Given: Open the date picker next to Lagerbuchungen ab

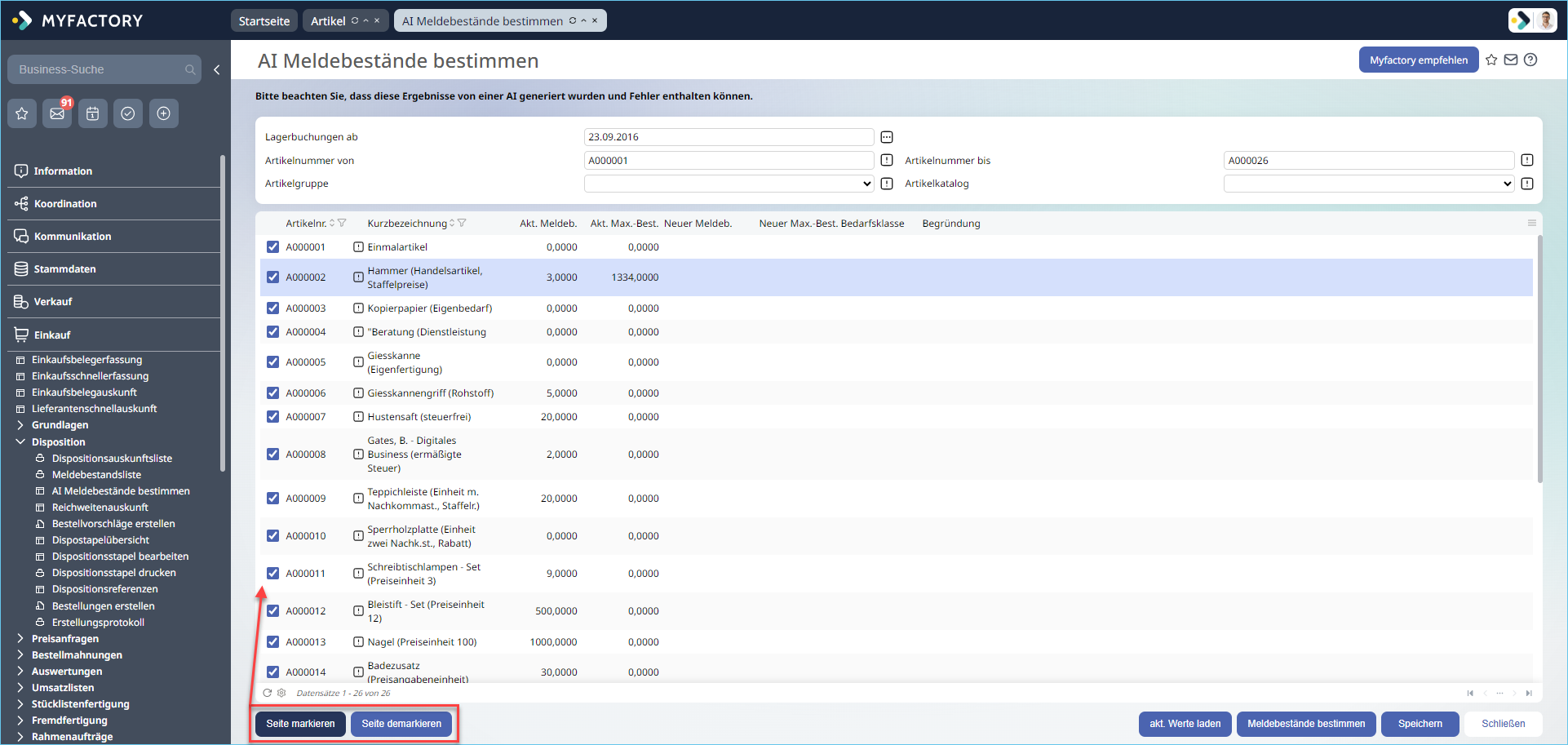Looking at the screenshot, I should [887, 137].
